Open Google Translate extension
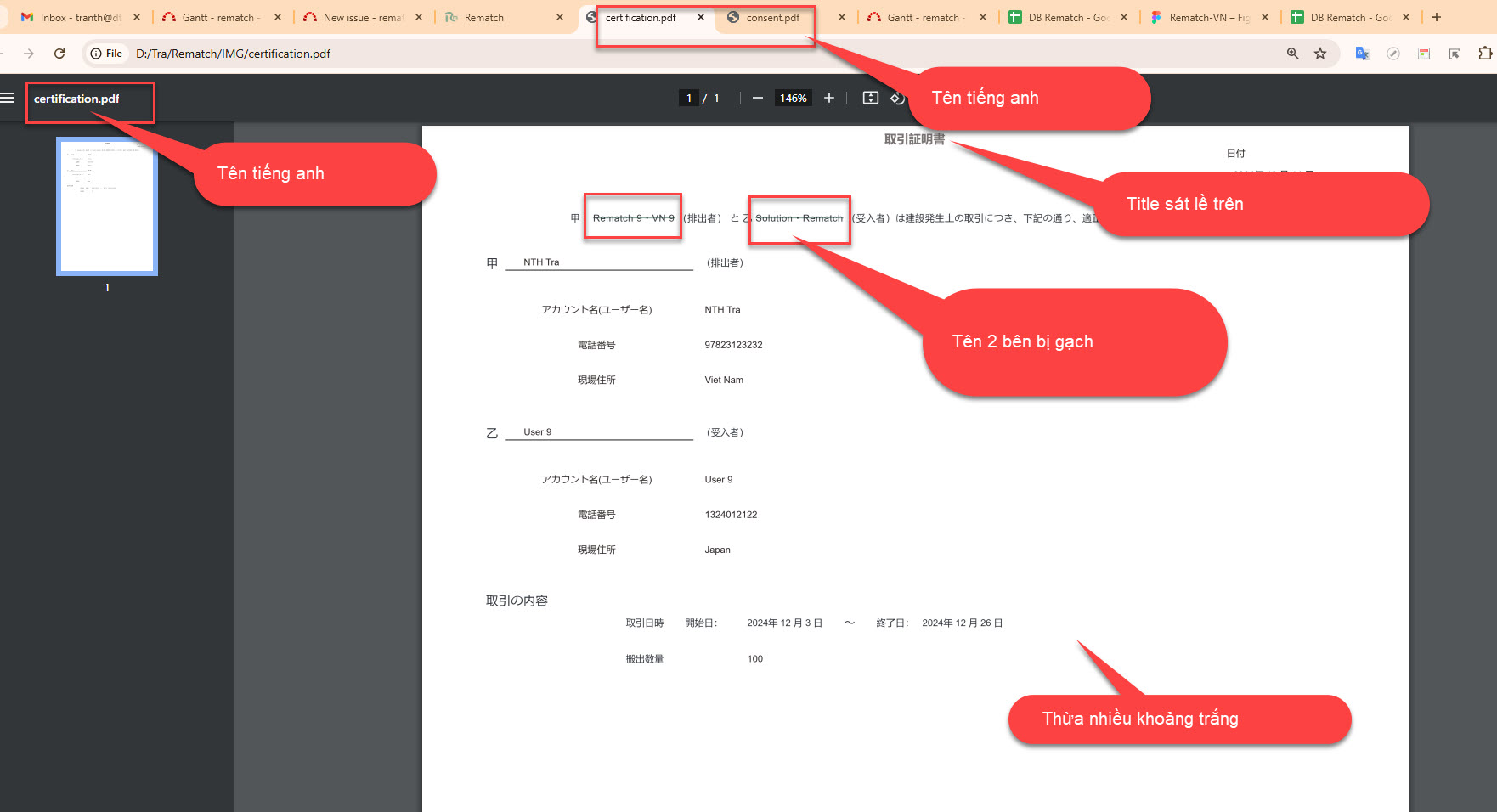The height and width of the screenshot is (812, 1497). 1362,54
